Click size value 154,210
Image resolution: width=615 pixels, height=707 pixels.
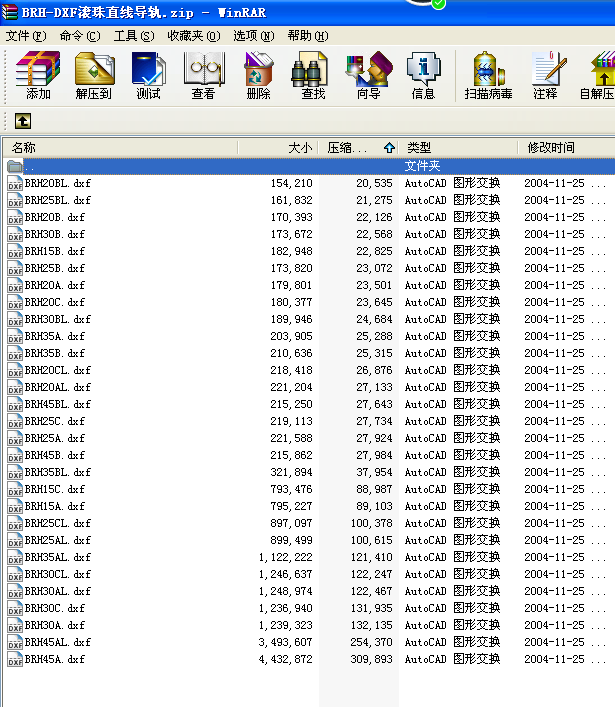click(291, 183)
